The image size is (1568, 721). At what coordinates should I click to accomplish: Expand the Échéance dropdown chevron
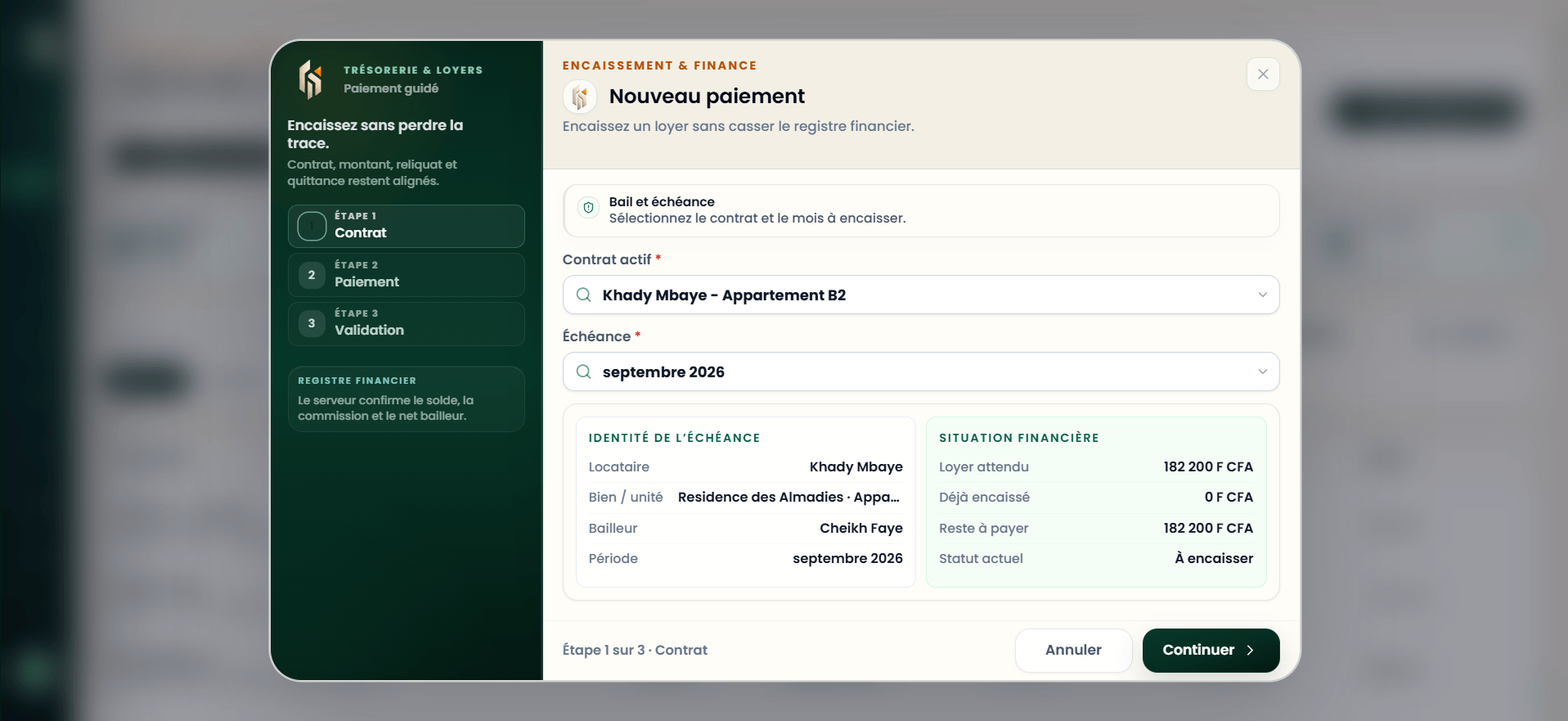click(x=1262, y=372)
